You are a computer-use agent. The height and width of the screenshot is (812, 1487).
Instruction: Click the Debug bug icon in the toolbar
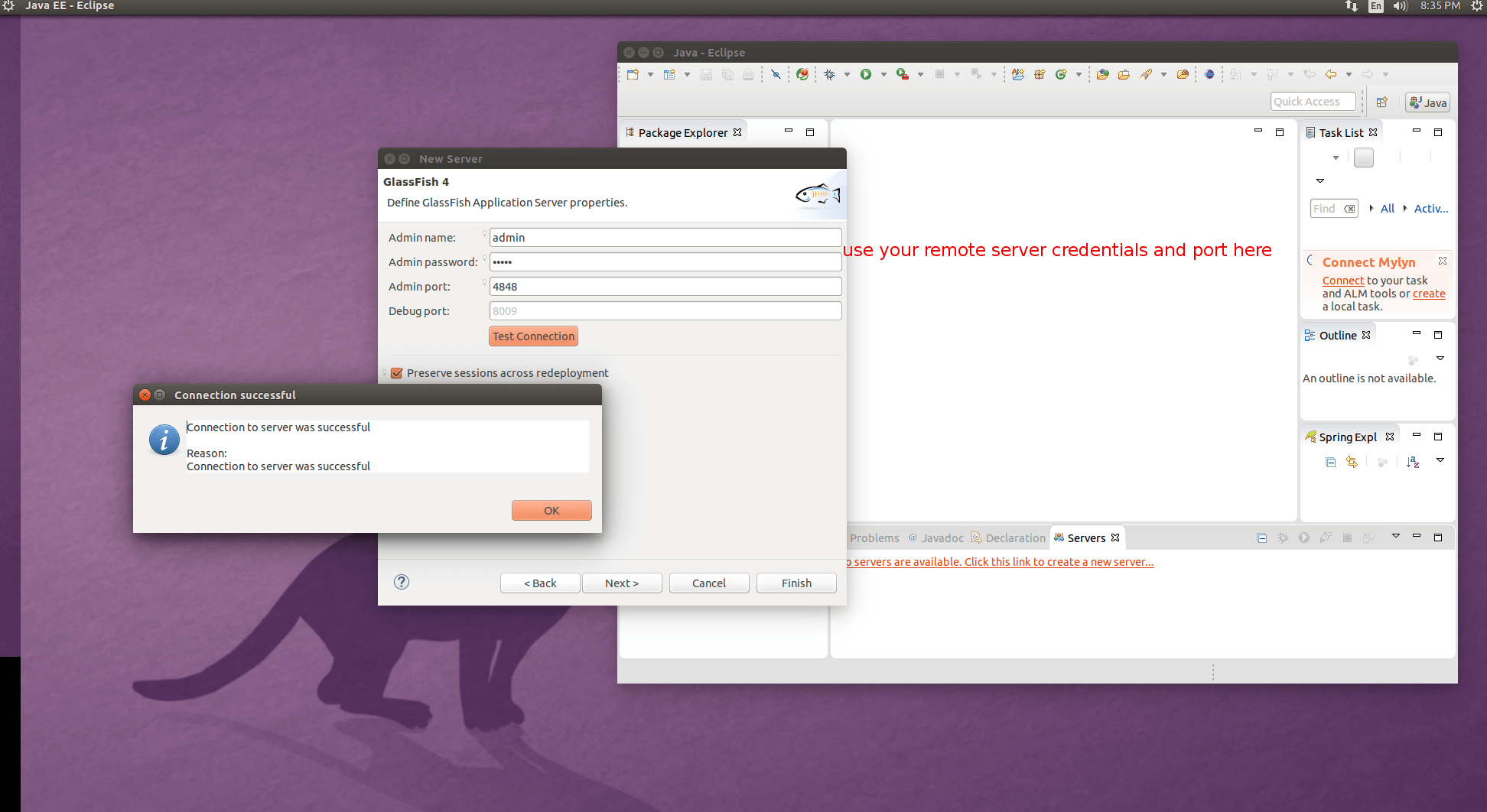tap(829, 74)
